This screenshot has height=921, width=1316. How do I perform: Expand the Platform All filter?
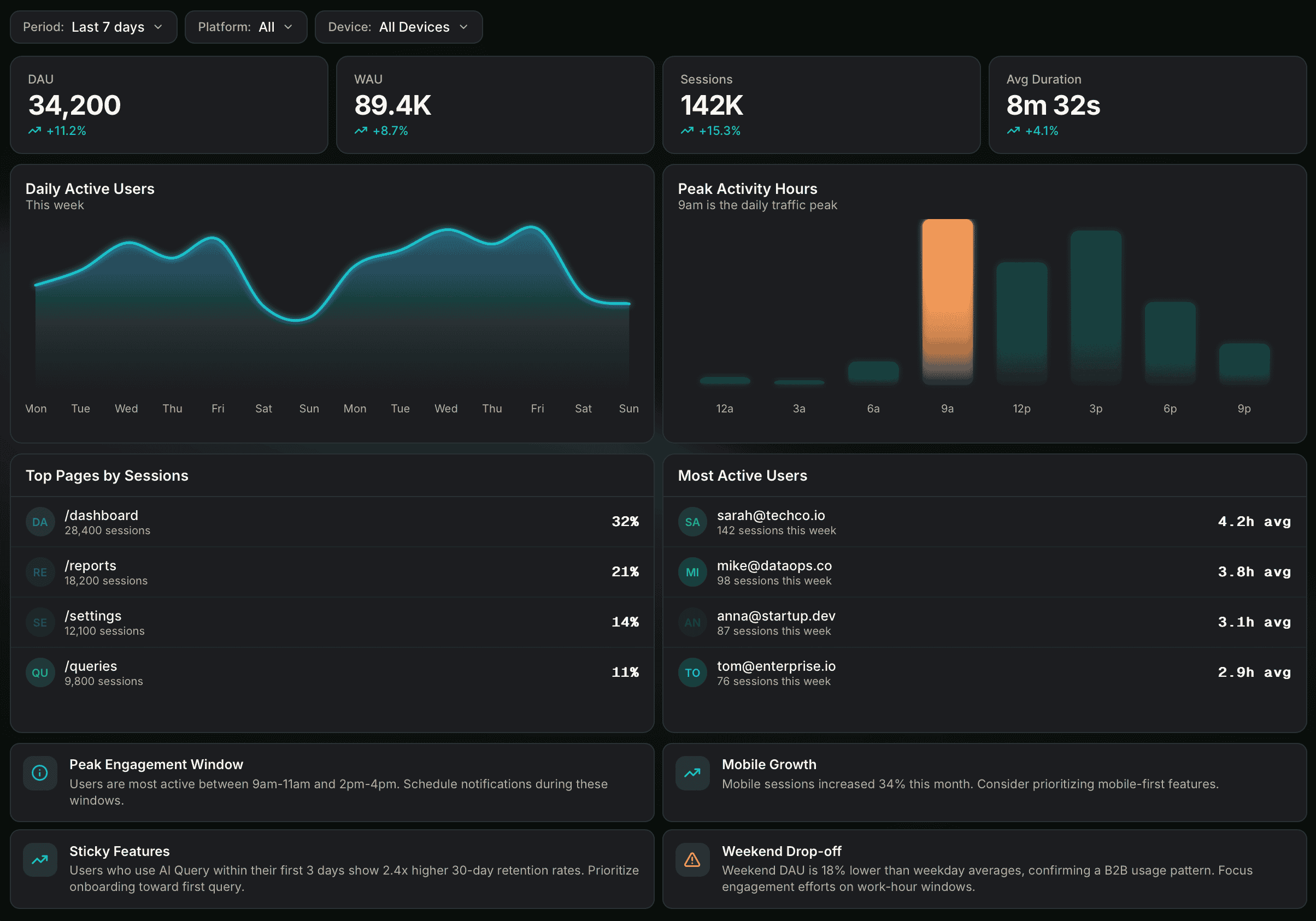click(x=245, y=27)
